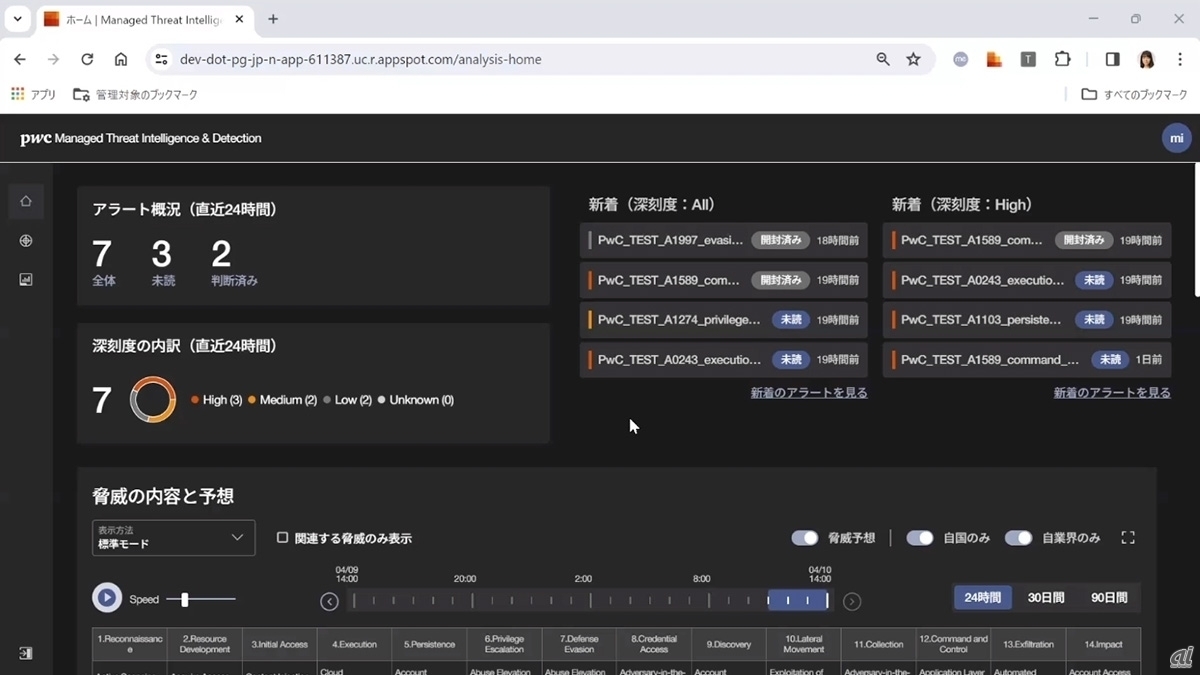The width and height of the screenshot is (1200, 675).
Task: Open the chart dashboard icon in sidebar
Action: tap(26, 280)
